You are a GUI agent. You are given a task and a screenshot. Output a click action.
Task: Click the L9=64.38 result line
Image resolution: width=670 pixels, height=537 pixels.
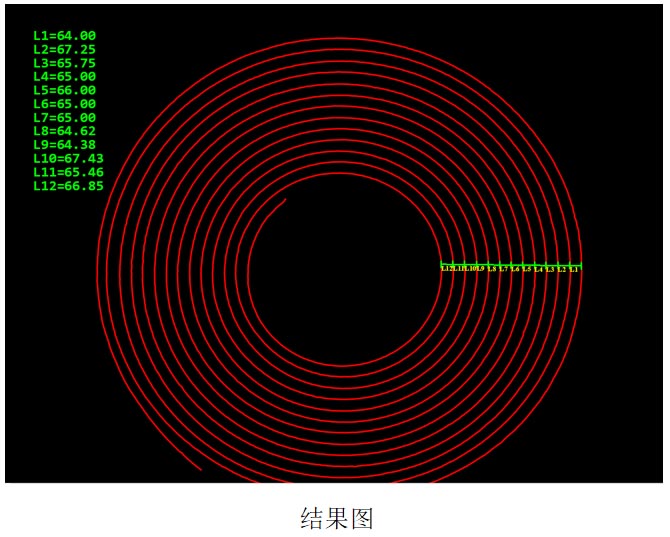64,145
